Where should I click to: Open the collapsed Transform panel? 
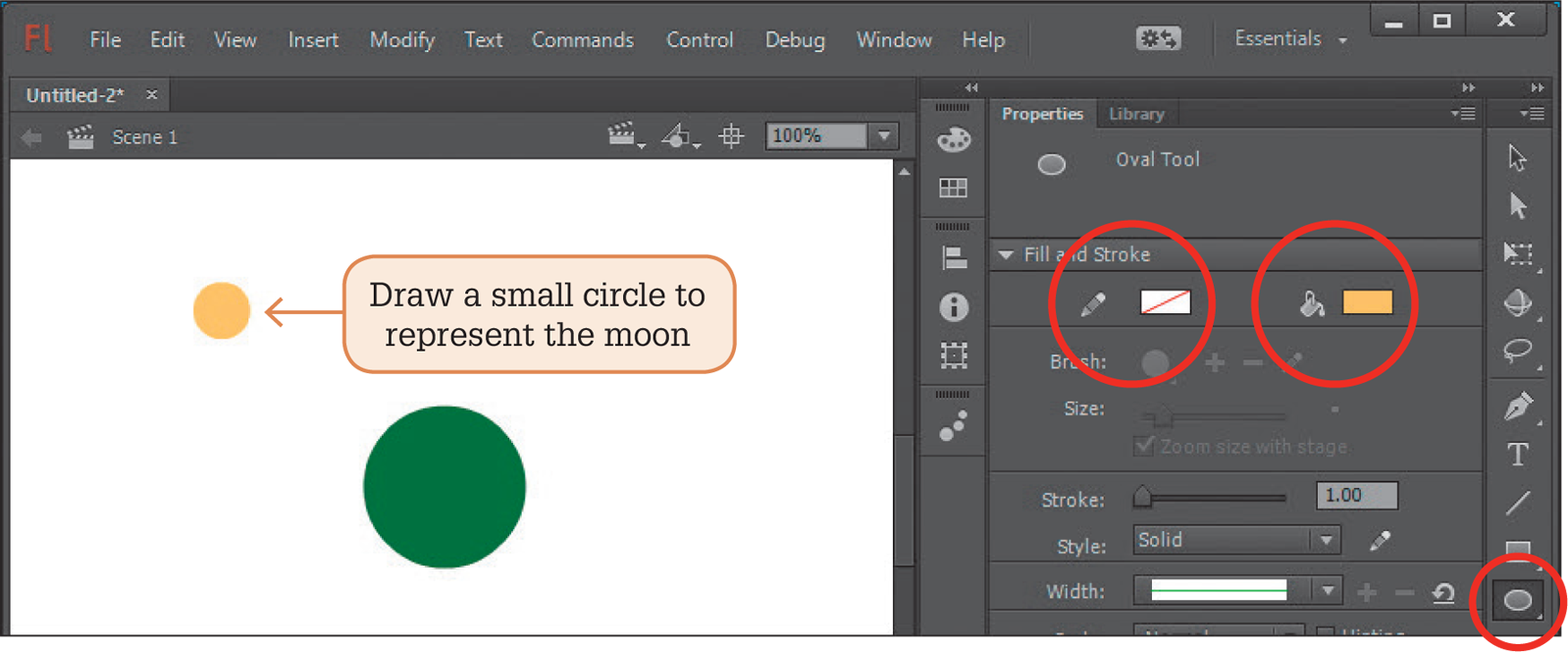(x=954, y=354)
